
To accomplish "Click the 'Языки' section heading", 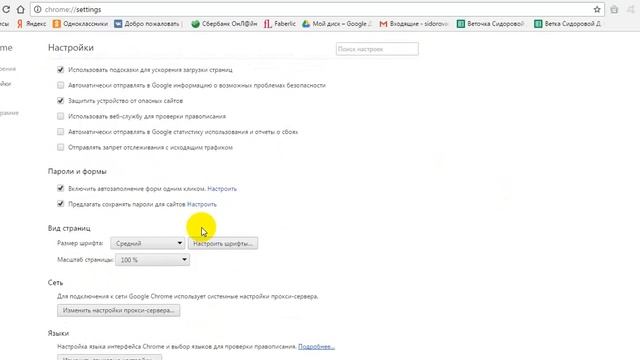I will click(58, 333).
